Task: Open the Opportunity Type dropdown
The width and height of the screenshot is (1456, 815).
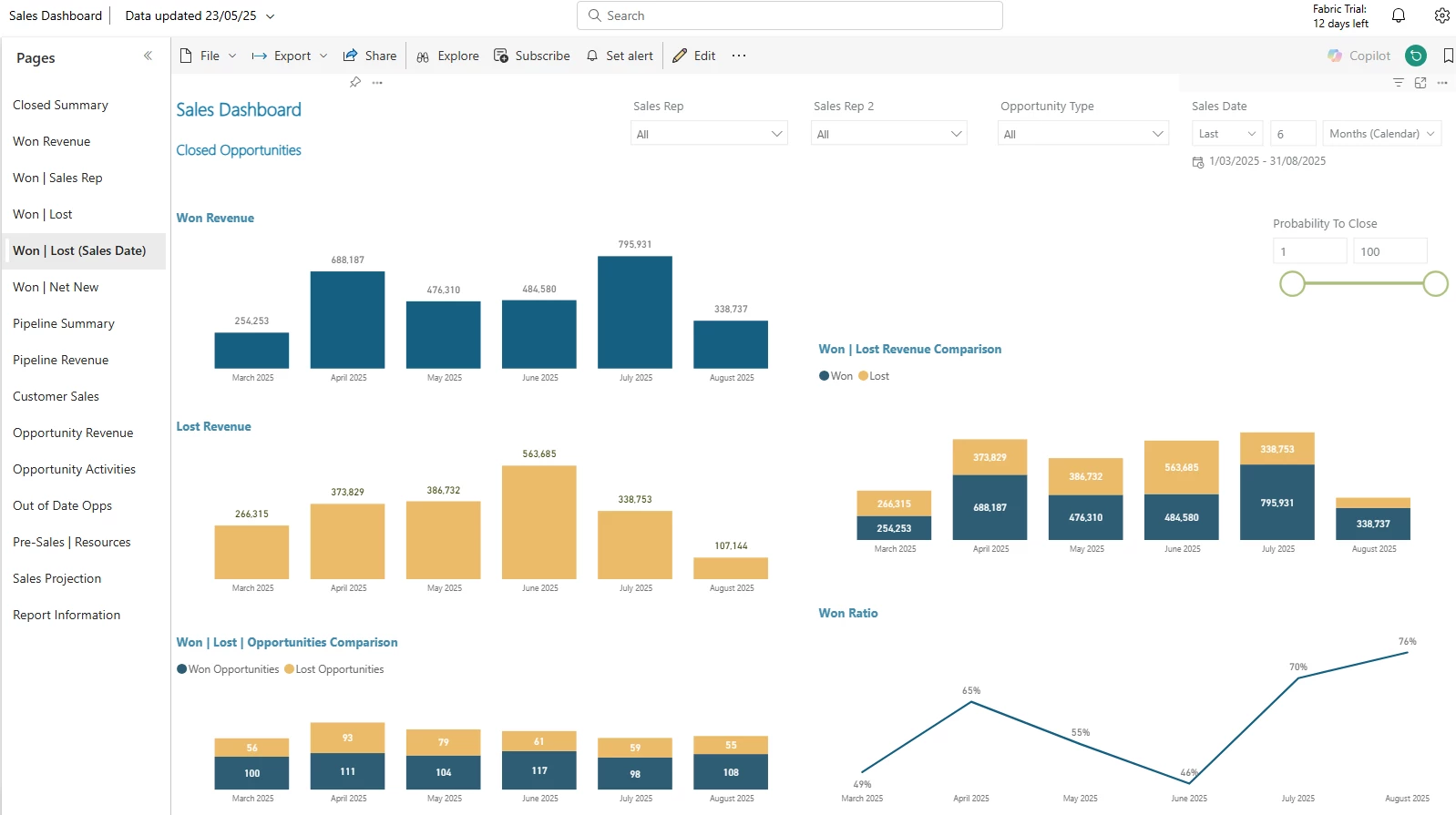Action: [x=1083, y=134]
